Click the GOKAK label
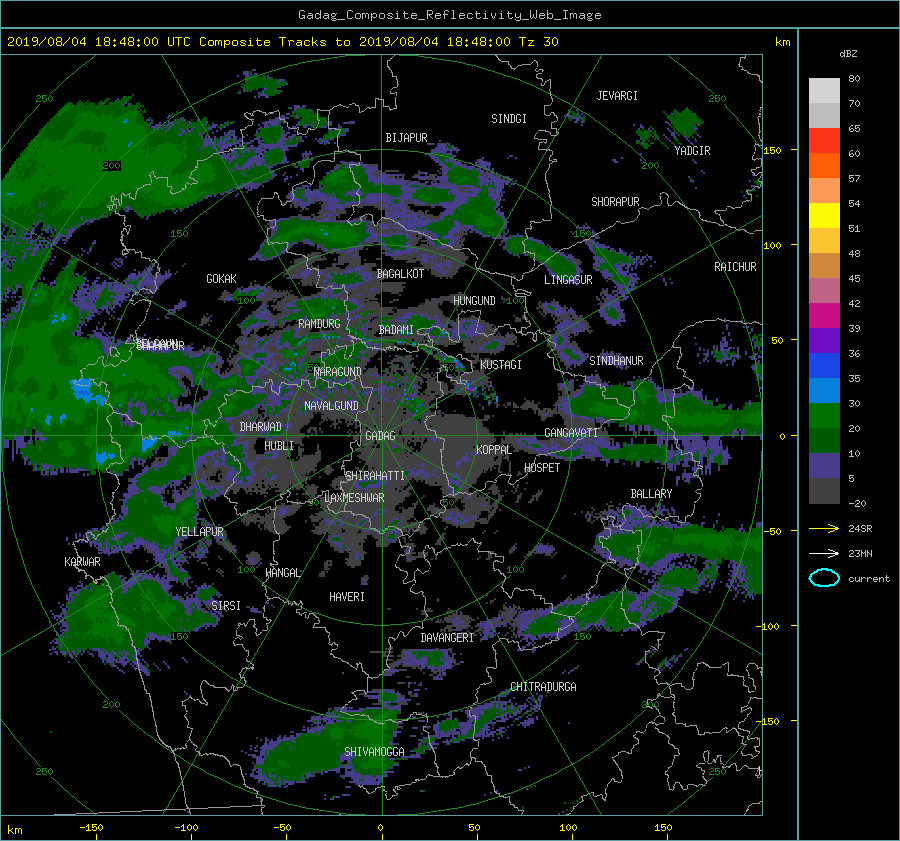This screenshot has width=900, height=841. click(221, 279)
